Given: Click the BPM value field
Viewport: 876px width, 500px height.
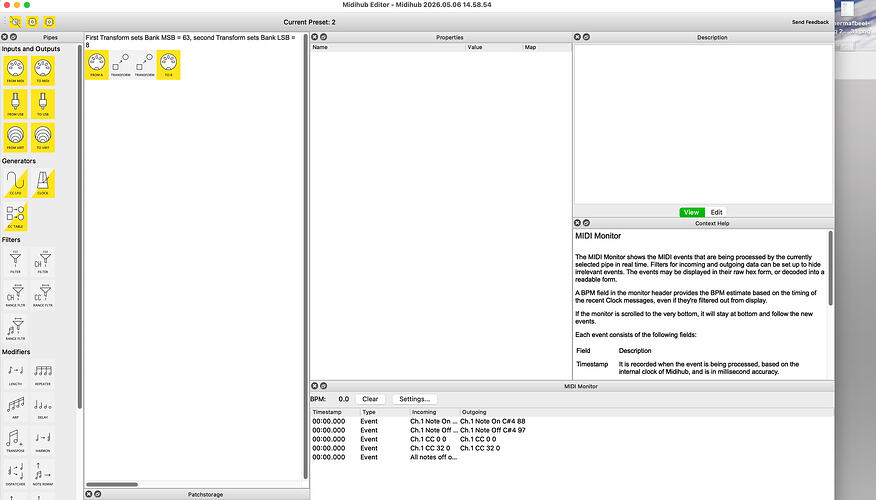Looking at the screenshot, I should 344,399.
